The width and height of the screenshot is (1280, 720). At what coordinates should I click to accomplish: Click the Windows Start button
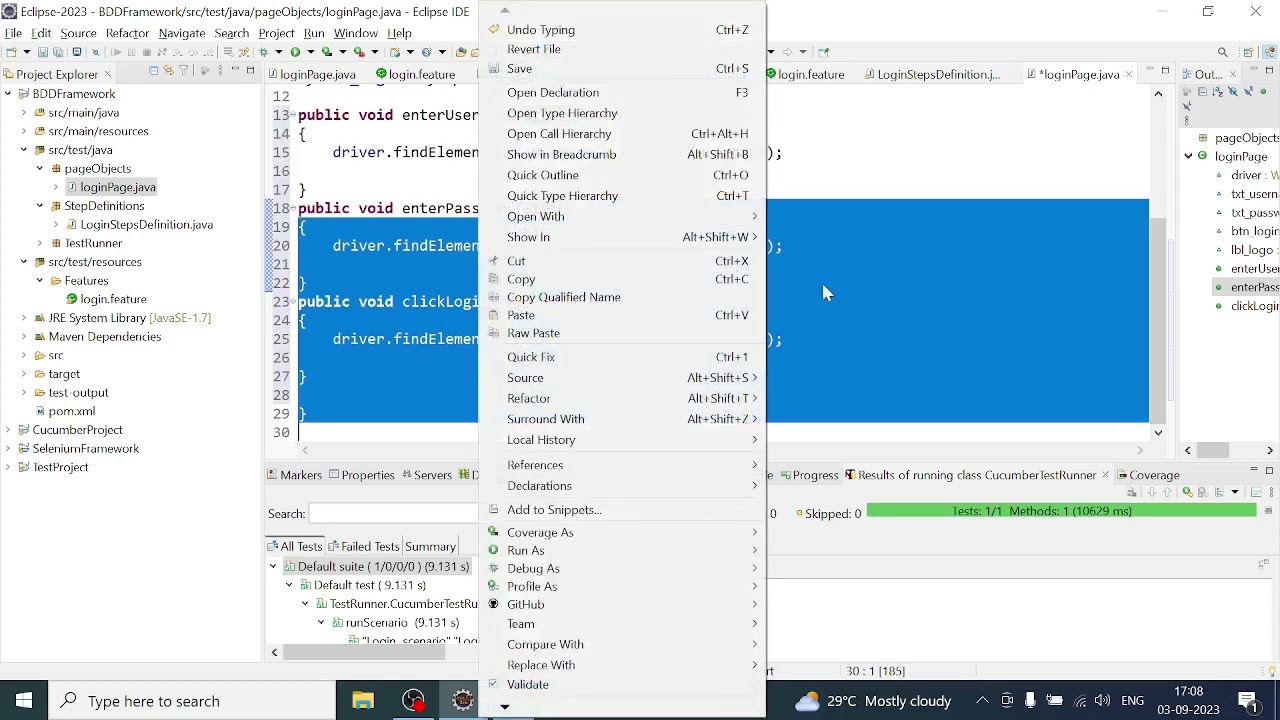tap(24, 701)
